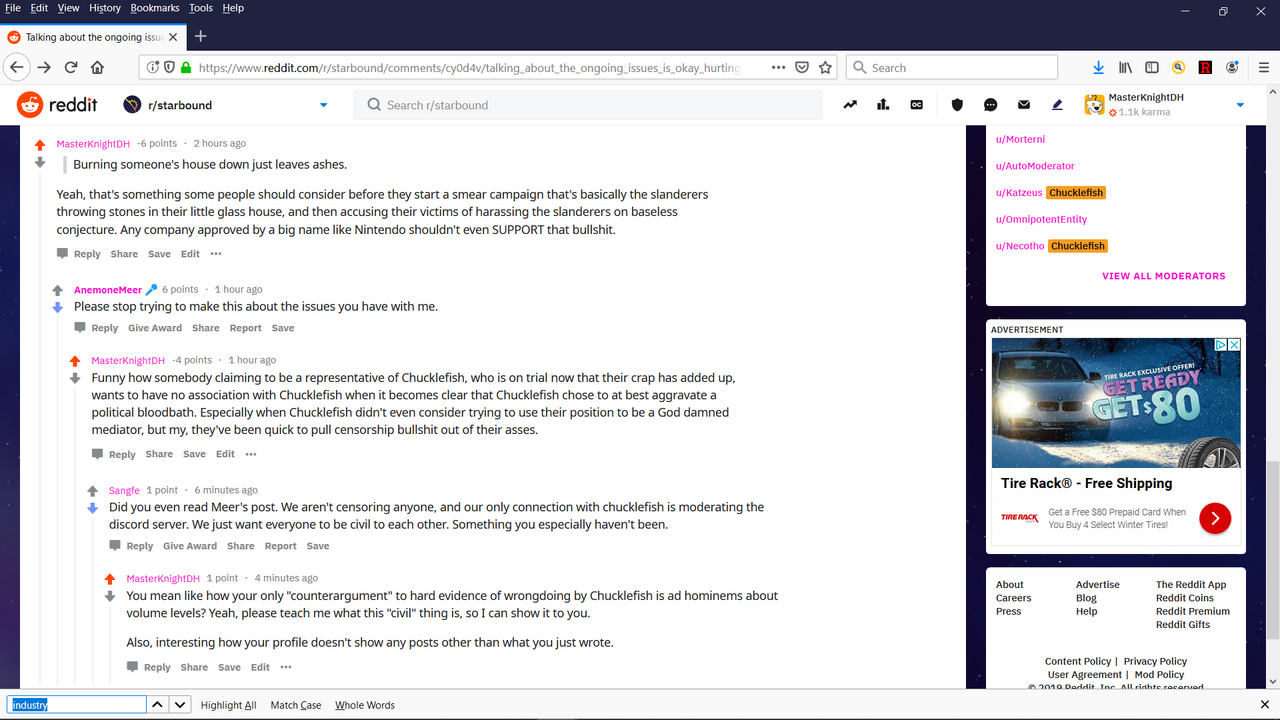Open the All bar chart icon

click(x=883, y=105)
